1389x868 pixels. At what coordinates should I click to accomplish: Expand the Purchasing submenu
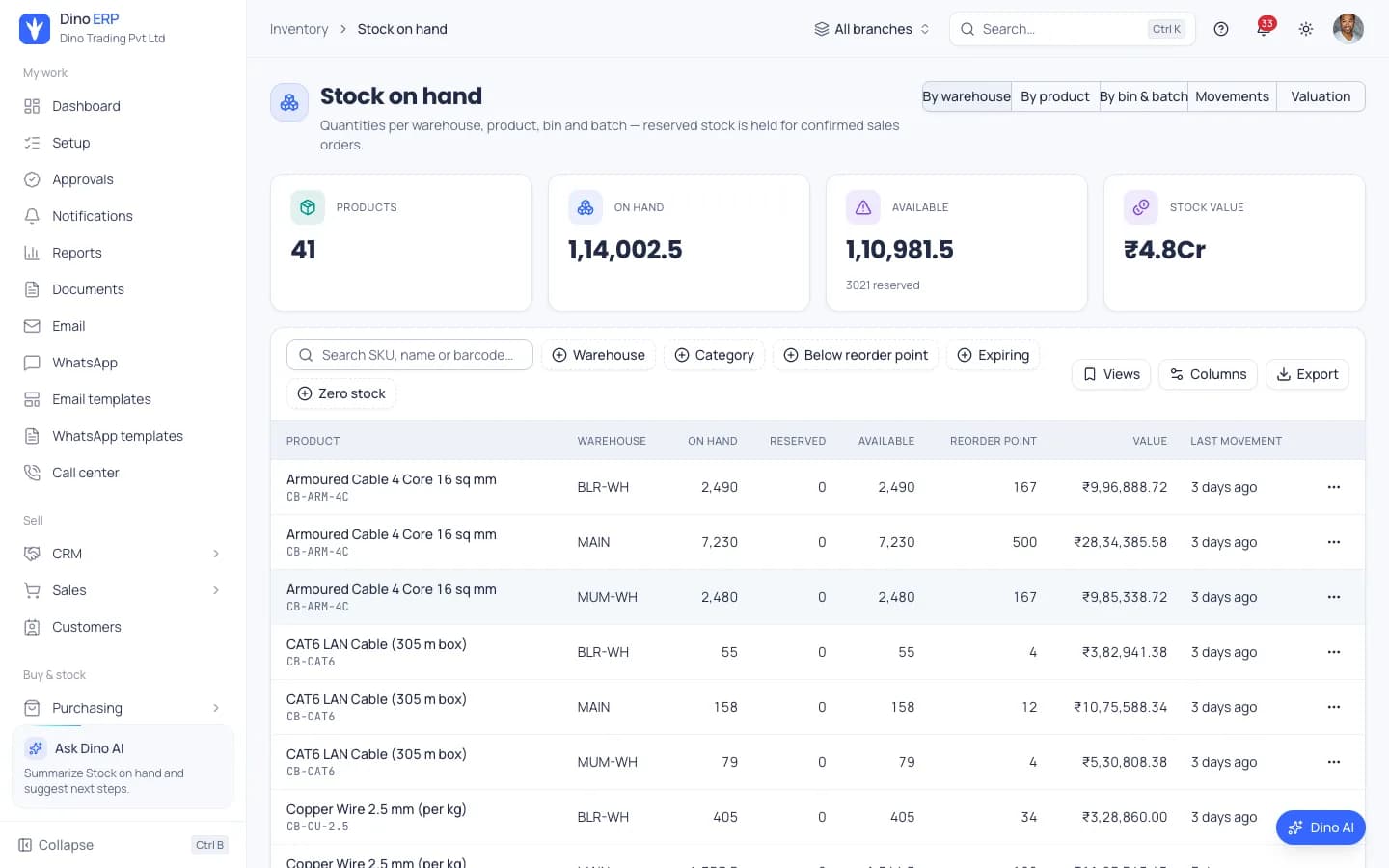[x=123, y=708]
